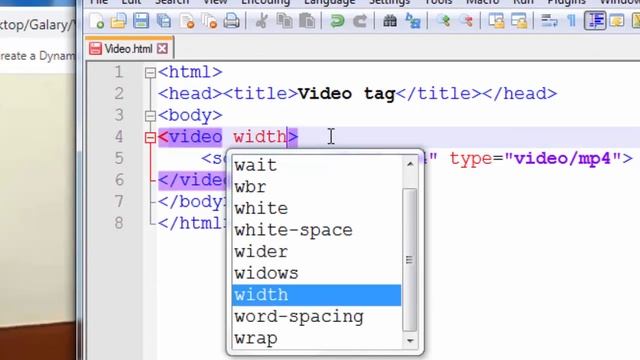The image size is (640, 360).
Task: Print the document using printer icon
Action: point(231,20)
